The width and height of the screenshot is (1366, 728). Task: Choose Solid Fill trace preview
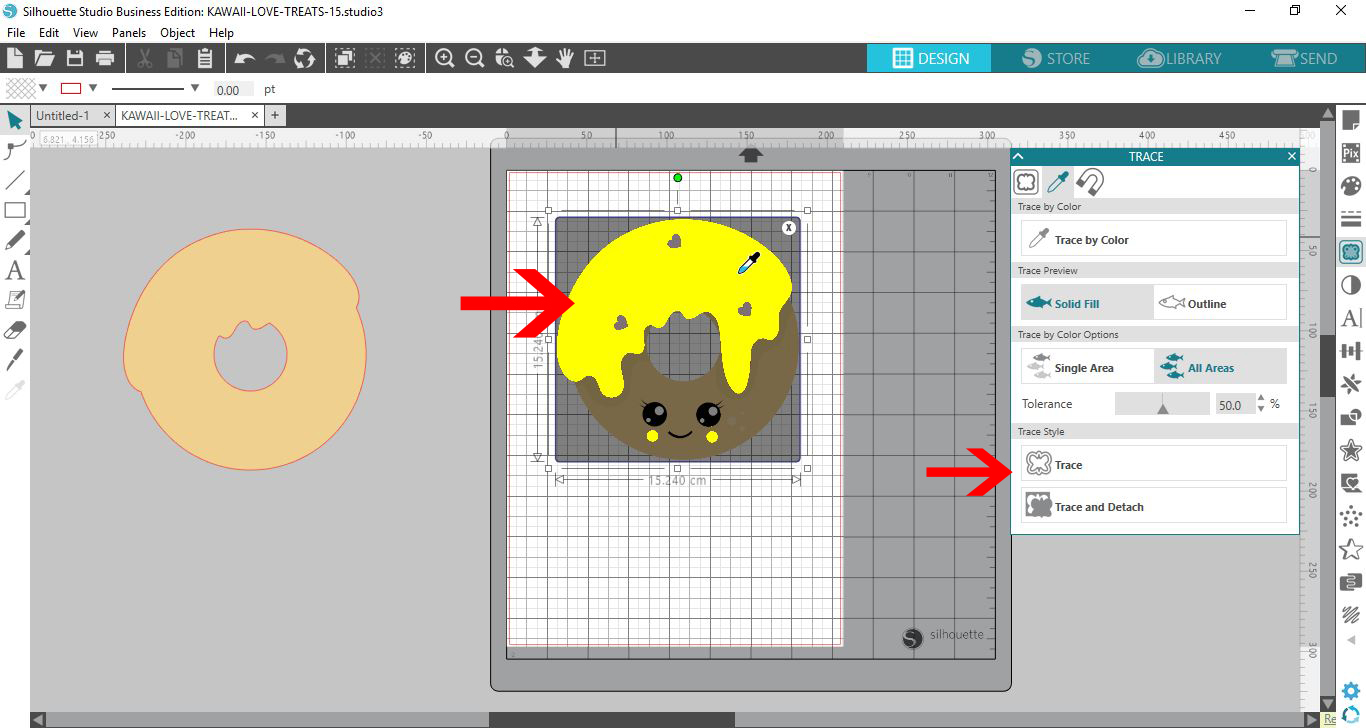(x=1087, y=303)
